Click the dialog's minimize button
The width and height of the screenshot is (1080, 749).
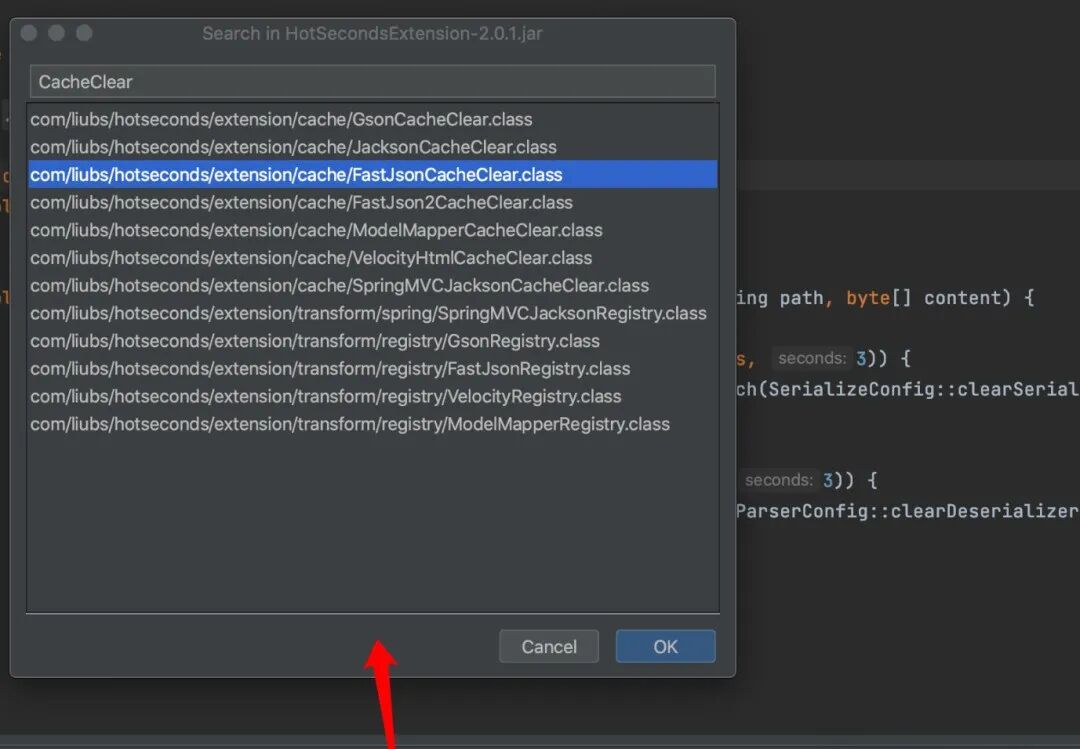(56, 33)
